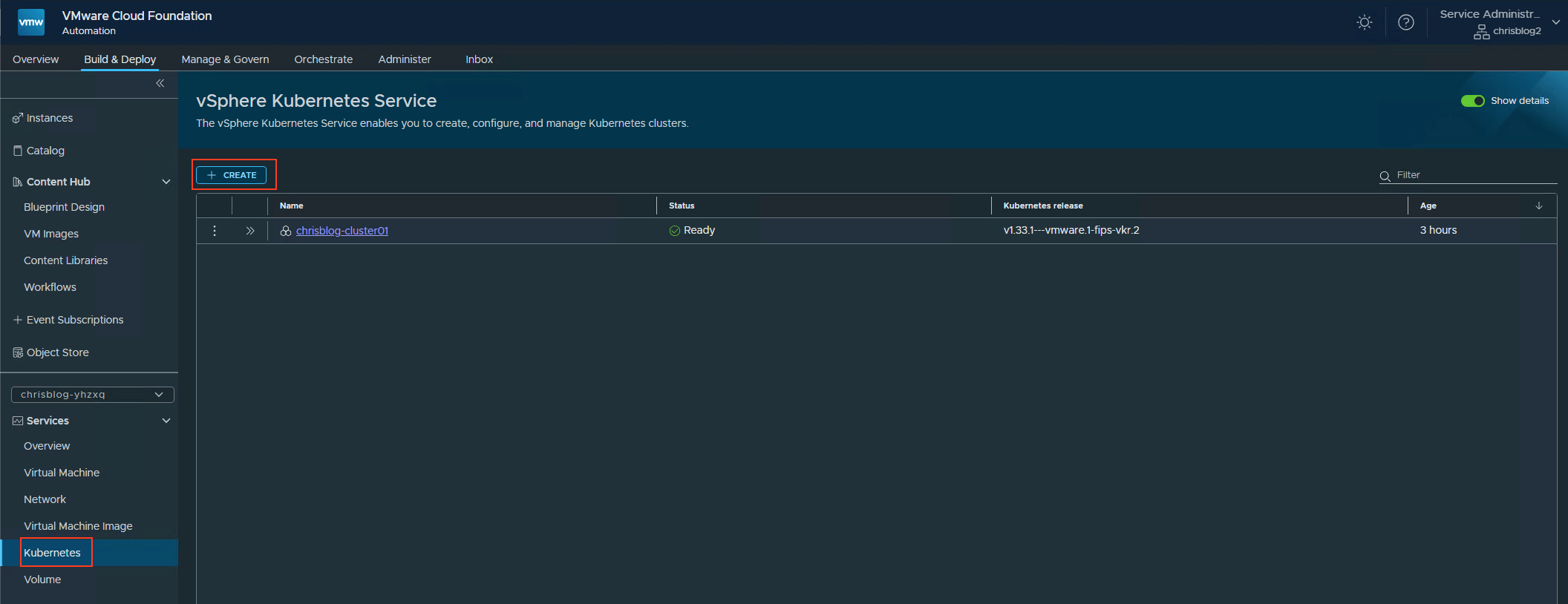1568x604 pixels.
Task: Click the v1.33.1---vmware.1-fips-vkr.2 cell
Action: click(1071, 230)
